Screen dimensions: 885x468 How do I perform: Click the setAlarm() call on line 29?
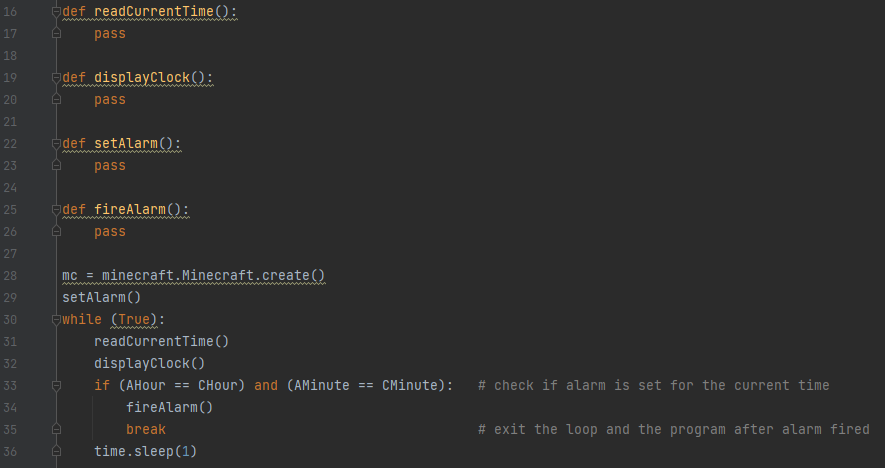click(102, 298)
